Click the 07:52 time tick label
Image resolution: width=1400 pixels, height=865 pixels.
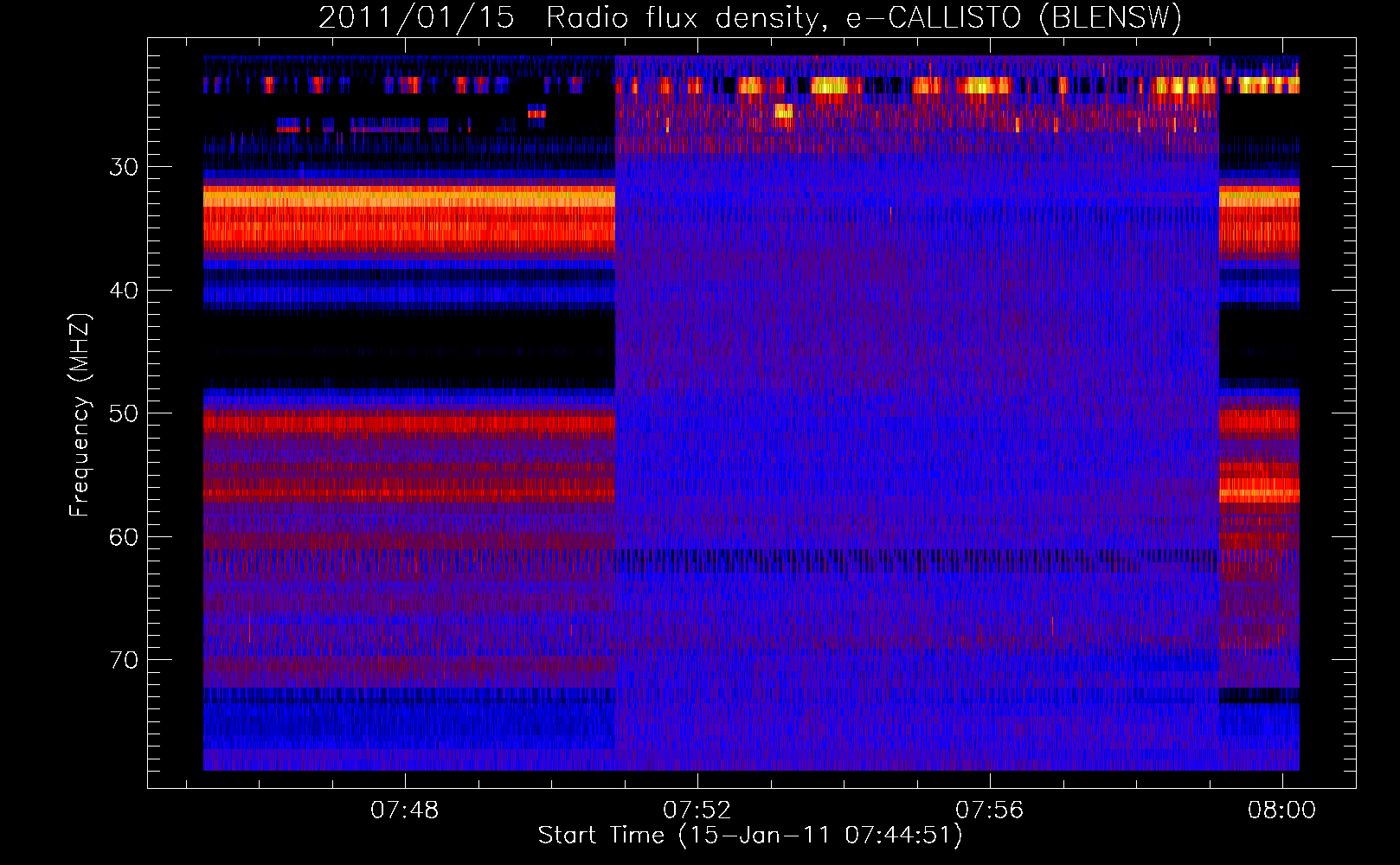[697, 811]
